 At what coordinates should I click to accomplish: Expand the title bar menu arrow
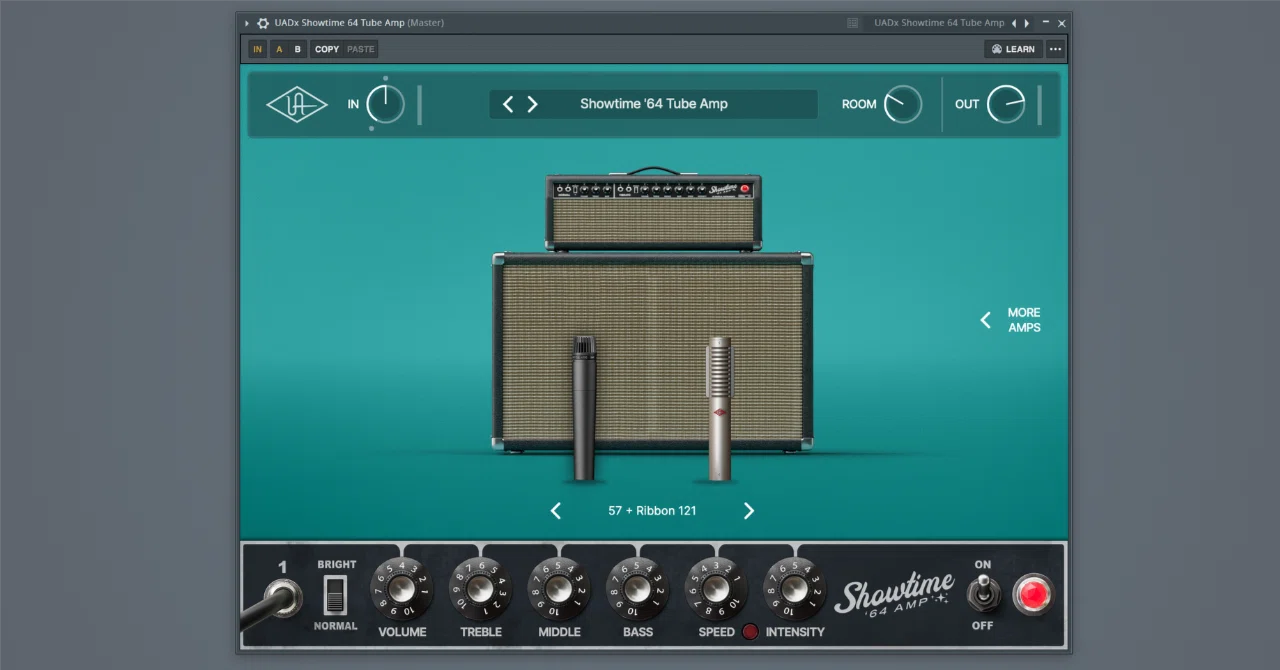[x=247, y=23]
